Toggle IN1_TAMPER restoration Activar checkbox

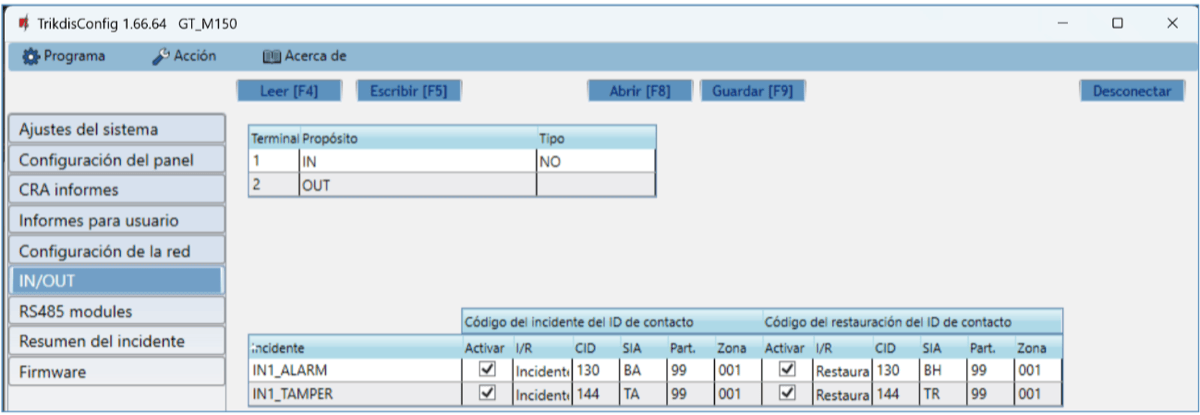coord(787,394)
